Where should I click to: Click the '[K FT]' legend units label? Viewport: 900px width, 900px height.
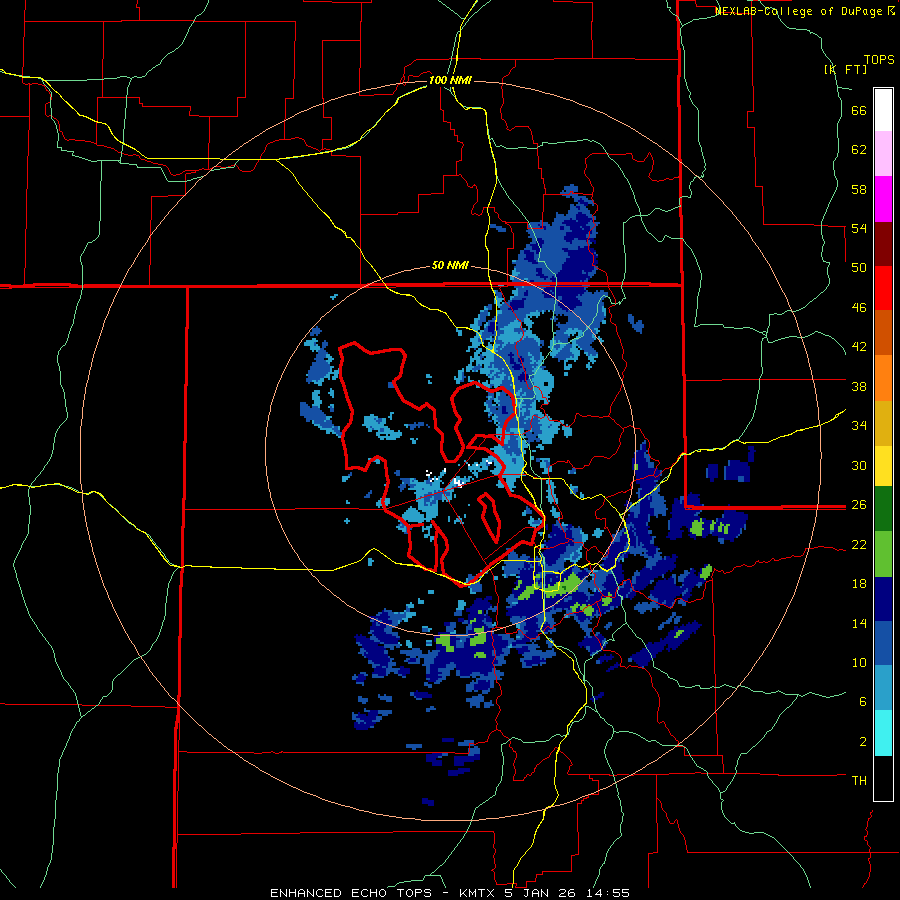point(845,69)
